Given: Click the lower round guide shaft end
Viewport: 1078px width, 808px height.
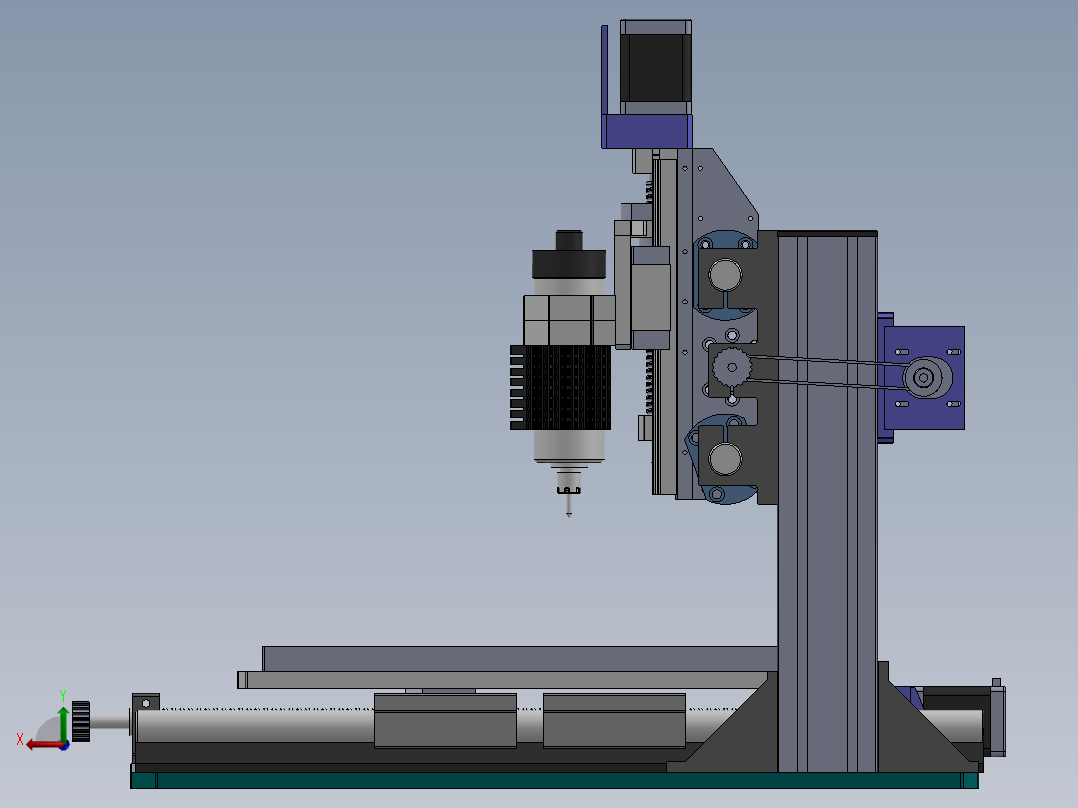Looking at the screenshot, I should pos(724,458).
